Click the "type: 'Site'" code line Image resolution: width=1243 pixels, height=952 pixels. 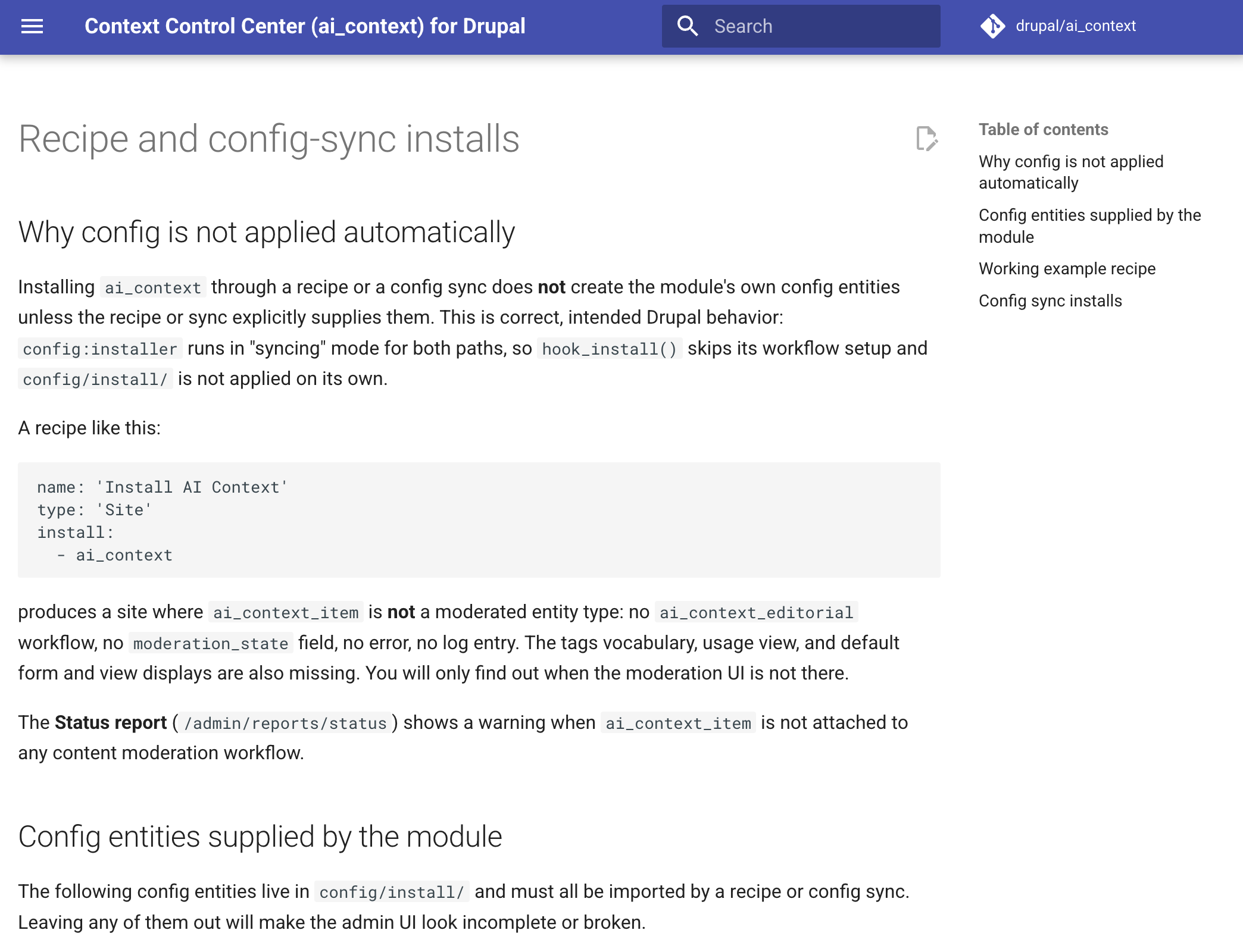click(95, 510)
